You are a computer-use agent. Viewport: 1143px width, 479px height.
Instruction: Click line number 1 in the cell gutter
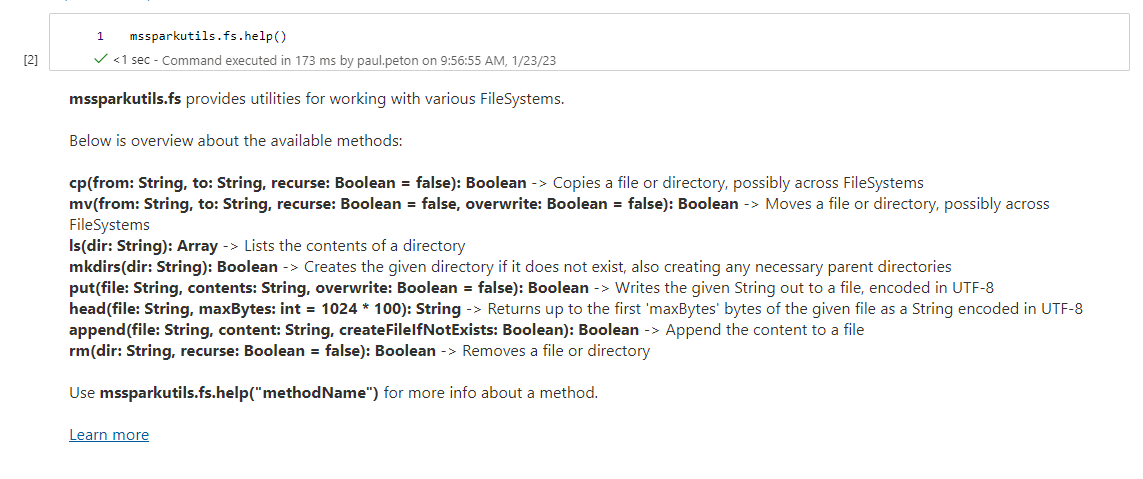[100, 37]
